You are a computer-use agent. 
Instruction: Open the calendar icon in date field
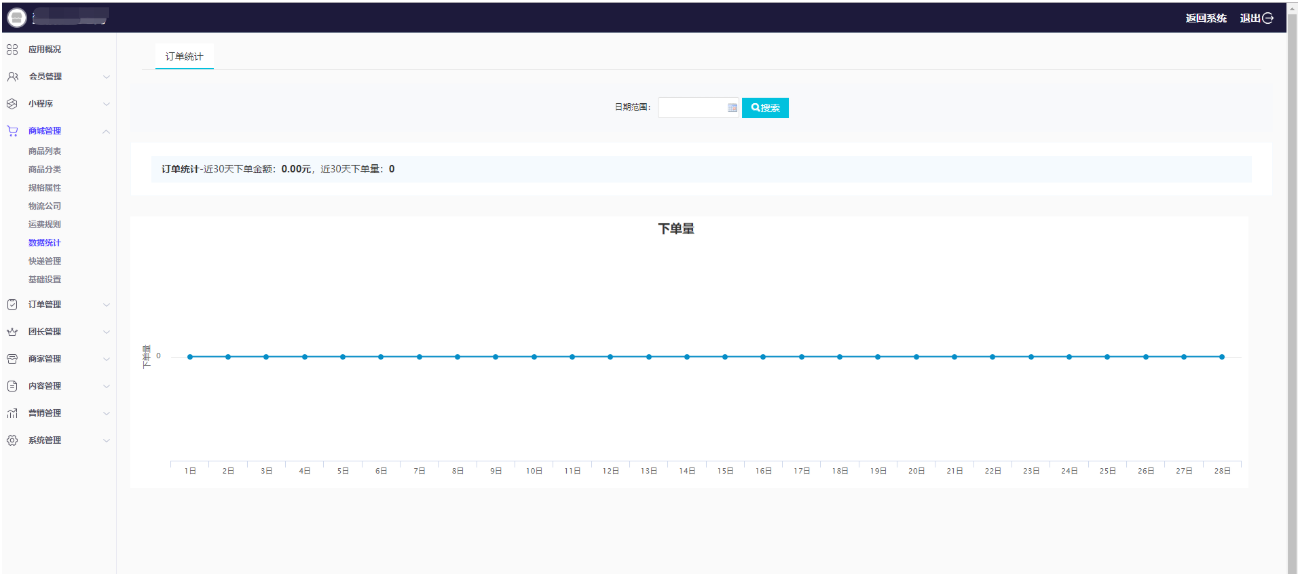[x=732, y=108]
